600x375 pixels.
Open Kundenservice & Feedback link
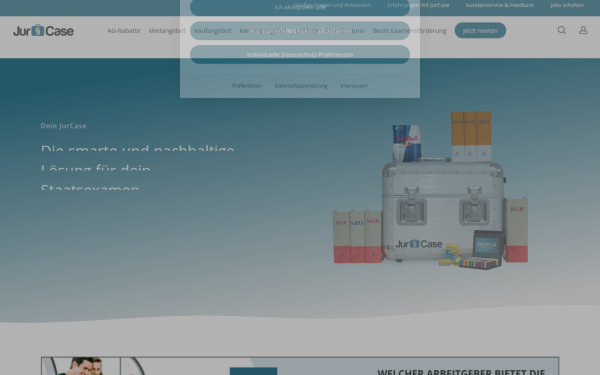point(499,5)
